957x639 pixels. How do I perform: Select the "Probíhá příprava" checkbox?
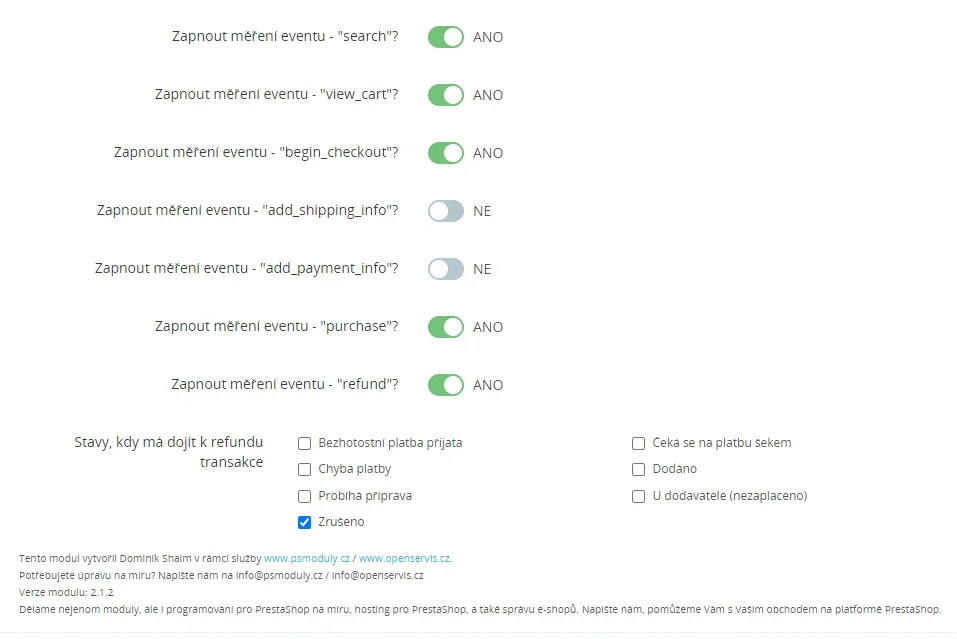[305, 496]
